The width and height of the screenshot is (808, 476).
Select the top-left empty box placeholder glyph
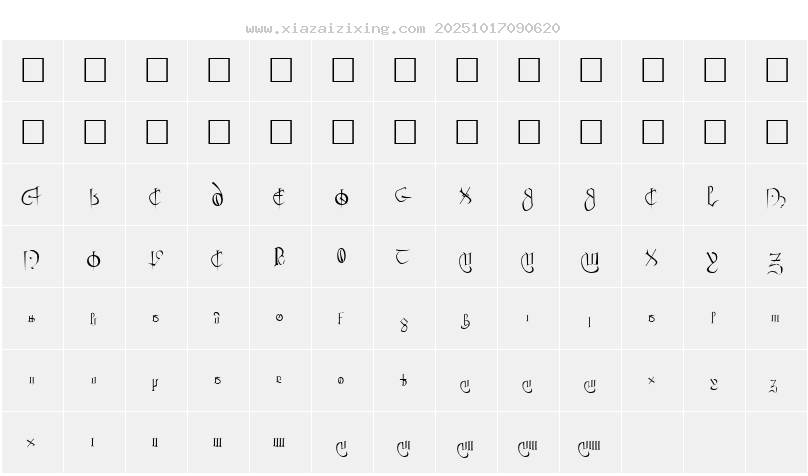pos(32,70)
